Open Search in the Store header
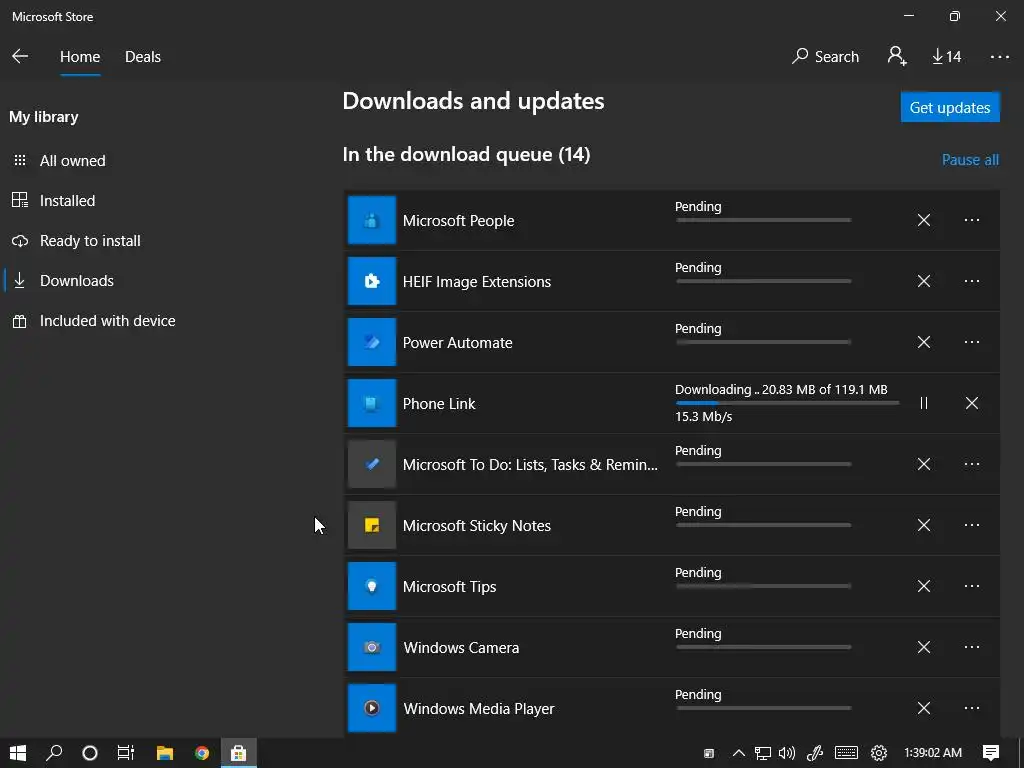Viewport: 1024px width, 768px height. [825, 57]
